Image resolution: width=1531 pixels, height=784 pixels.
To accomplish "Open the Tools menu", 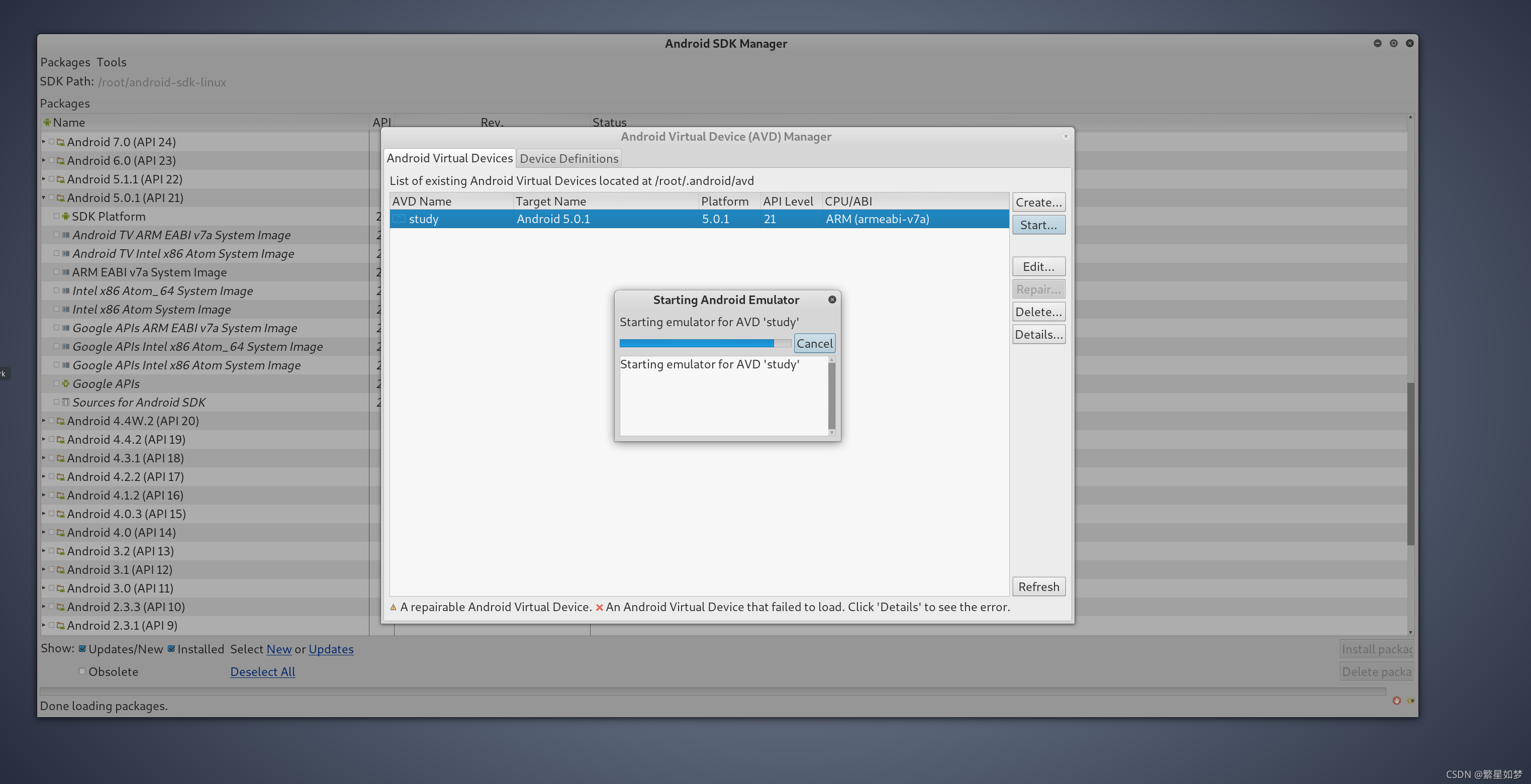I will coord(111,62).
